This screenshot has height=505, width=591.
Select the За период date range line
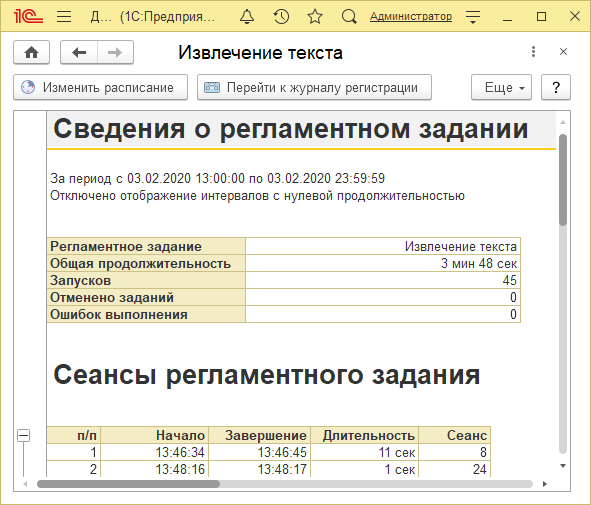tap(217, 178)
